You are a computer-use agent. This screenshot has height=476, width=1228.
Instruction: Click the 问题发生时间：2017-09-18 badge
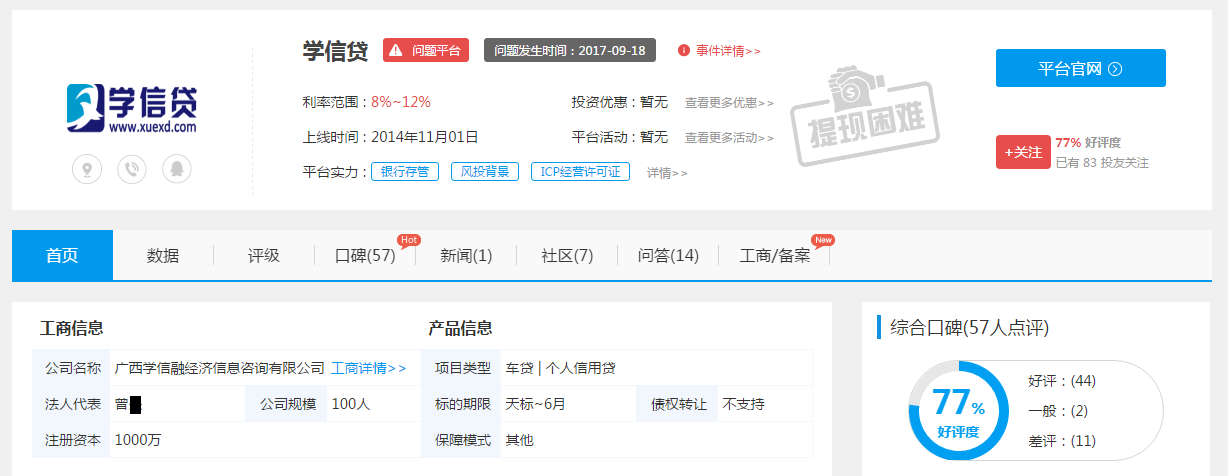[x=570, y=50]
